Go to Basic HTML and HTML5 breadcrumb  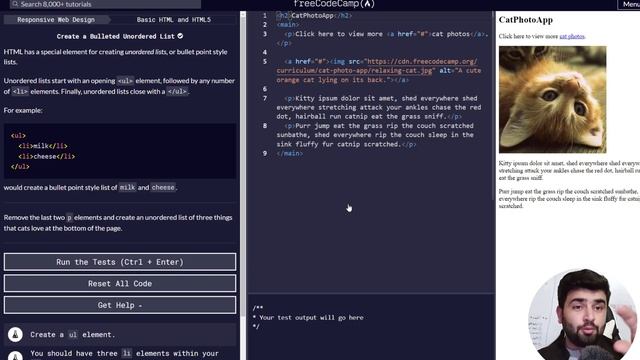pos(173,20)
